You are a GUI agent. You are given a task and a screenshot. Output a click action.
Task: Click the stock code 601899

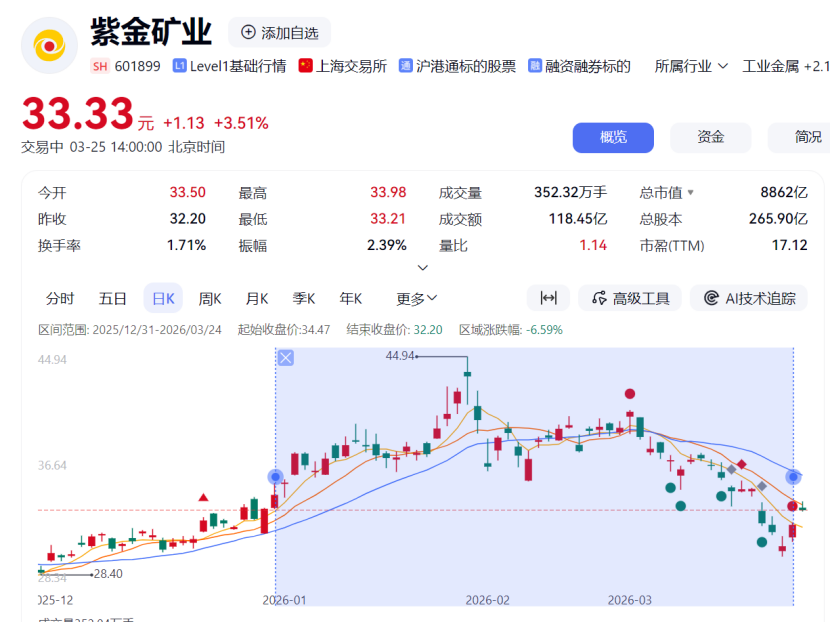tap(138, 66)
